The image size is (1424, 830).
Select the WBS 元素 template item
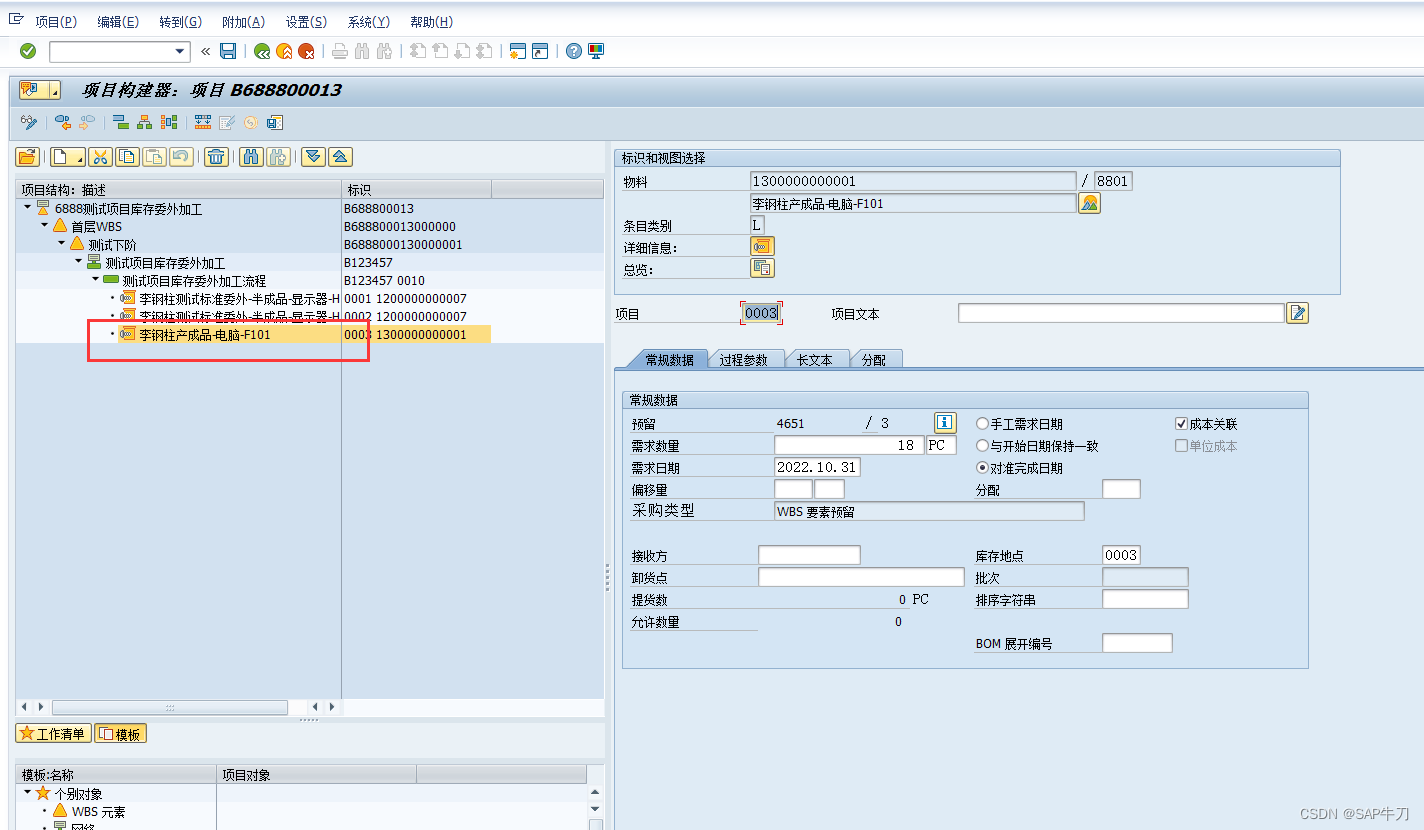[99, 812]
